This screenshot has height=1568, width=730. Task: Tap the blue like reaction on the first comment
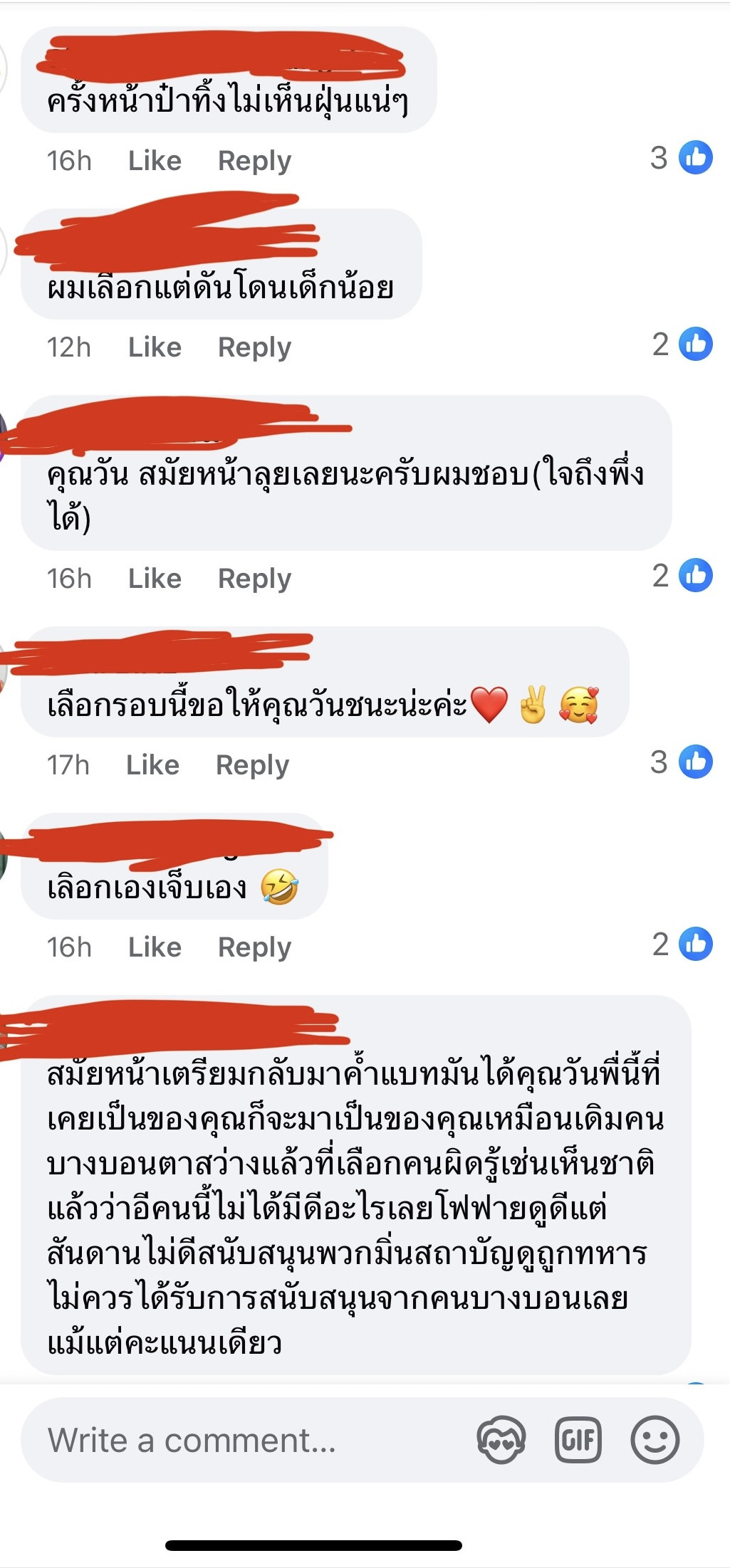(x=695, y=157)
